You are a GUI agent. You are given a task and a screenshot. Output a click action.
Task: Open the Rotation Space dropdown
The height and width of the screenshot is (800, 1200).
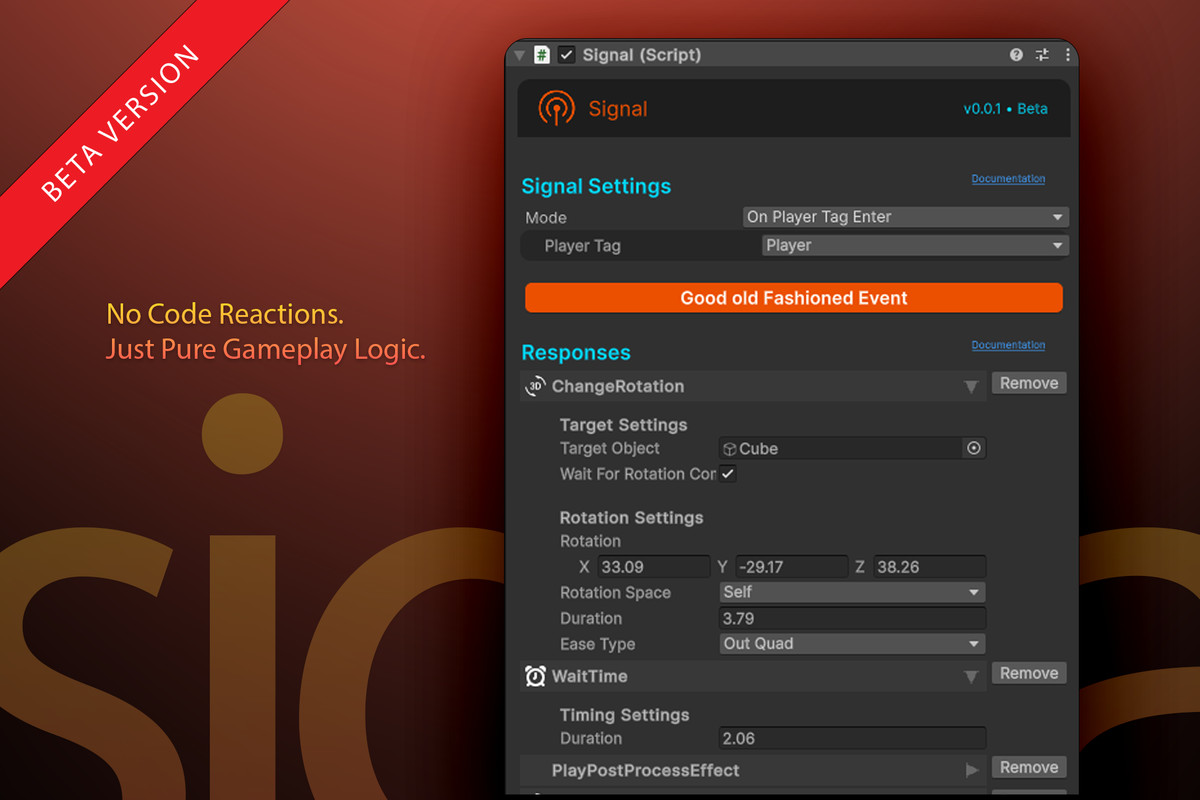(853, 592)
